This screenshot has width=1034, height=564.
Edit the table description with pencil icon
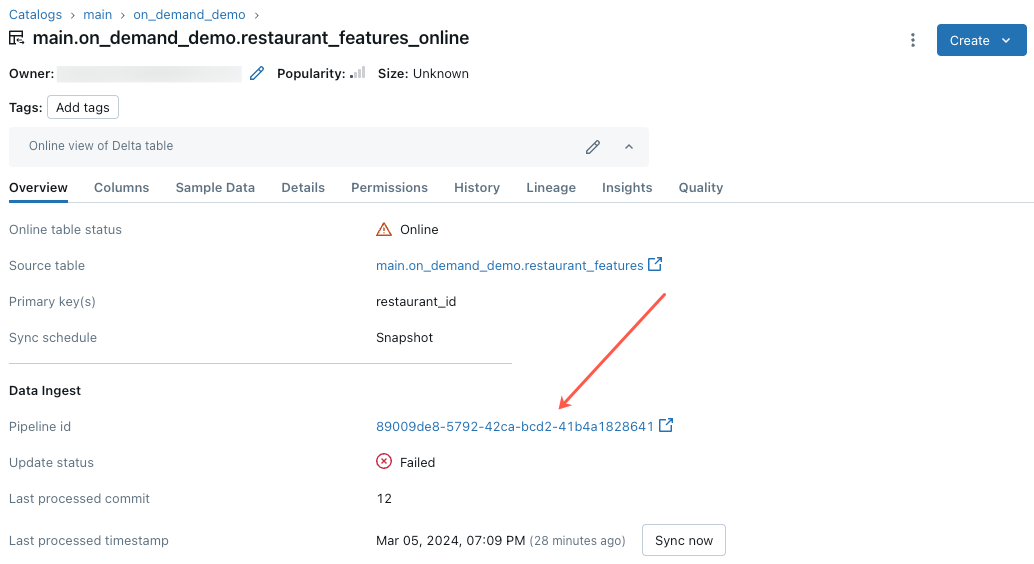593,147
